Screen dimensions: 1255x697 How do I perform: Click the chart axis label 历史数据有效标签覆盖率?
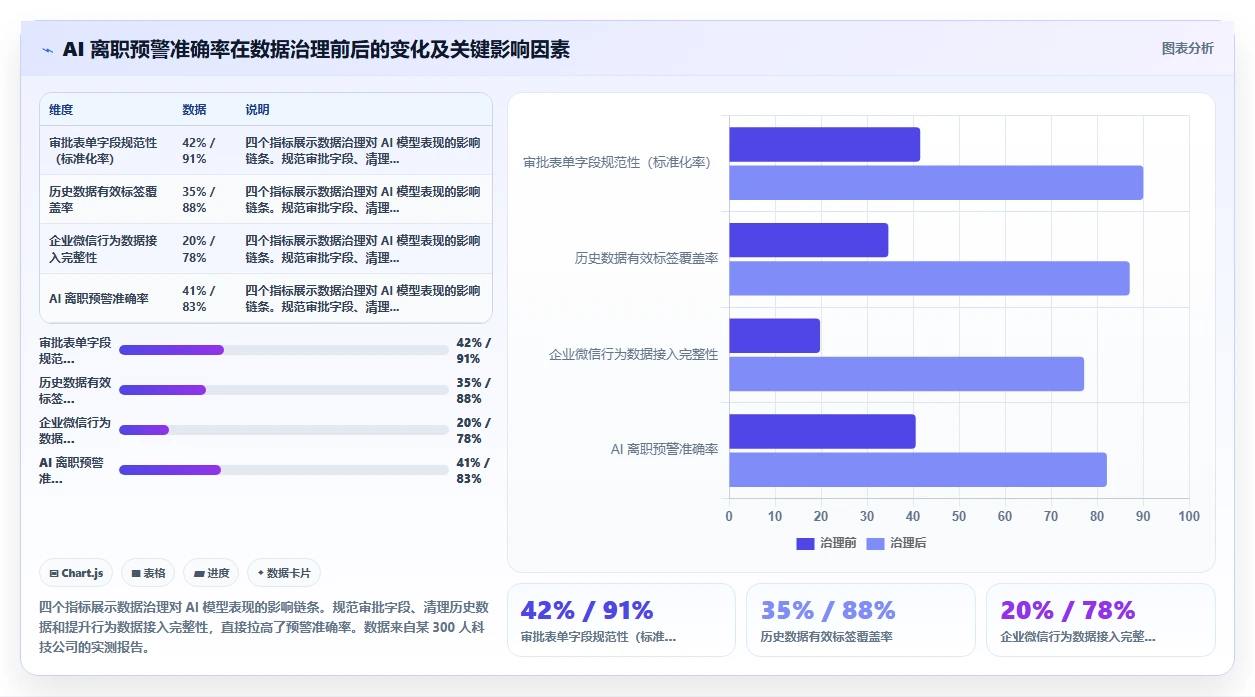tap(646, 258)
